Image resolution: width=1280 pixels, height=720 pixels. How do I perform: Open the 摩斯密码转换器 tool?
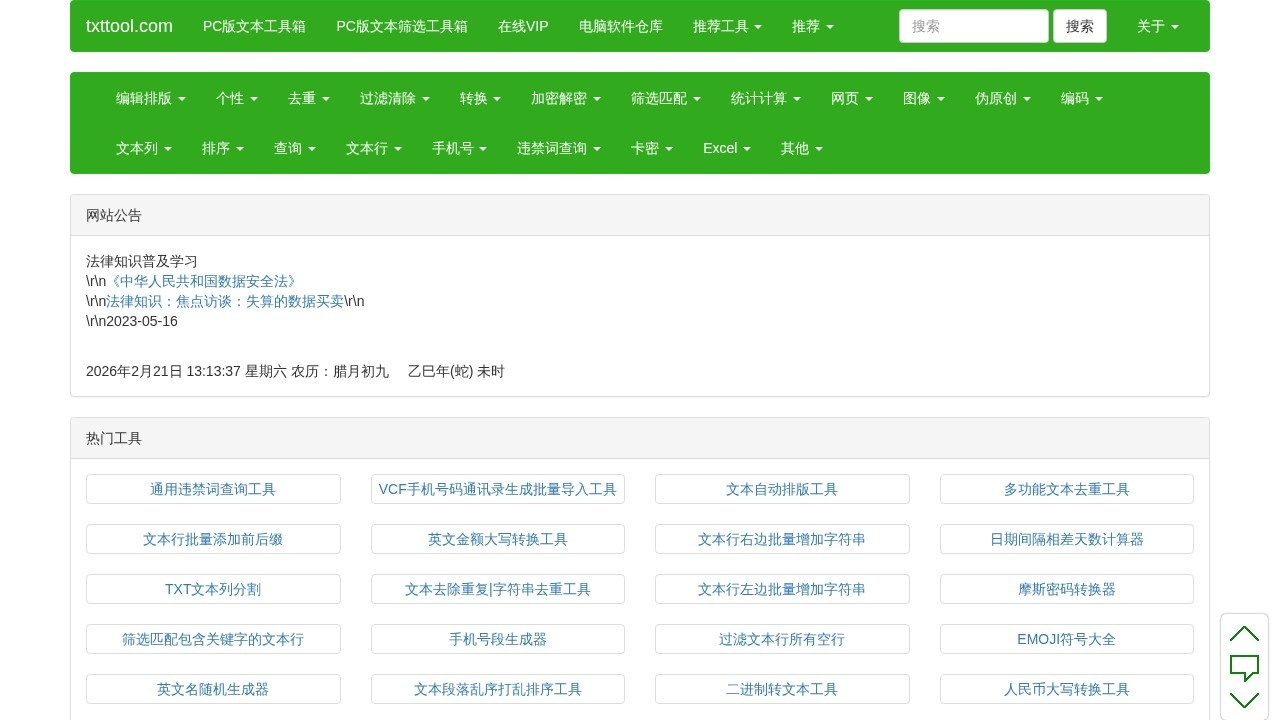[1066, 589]
